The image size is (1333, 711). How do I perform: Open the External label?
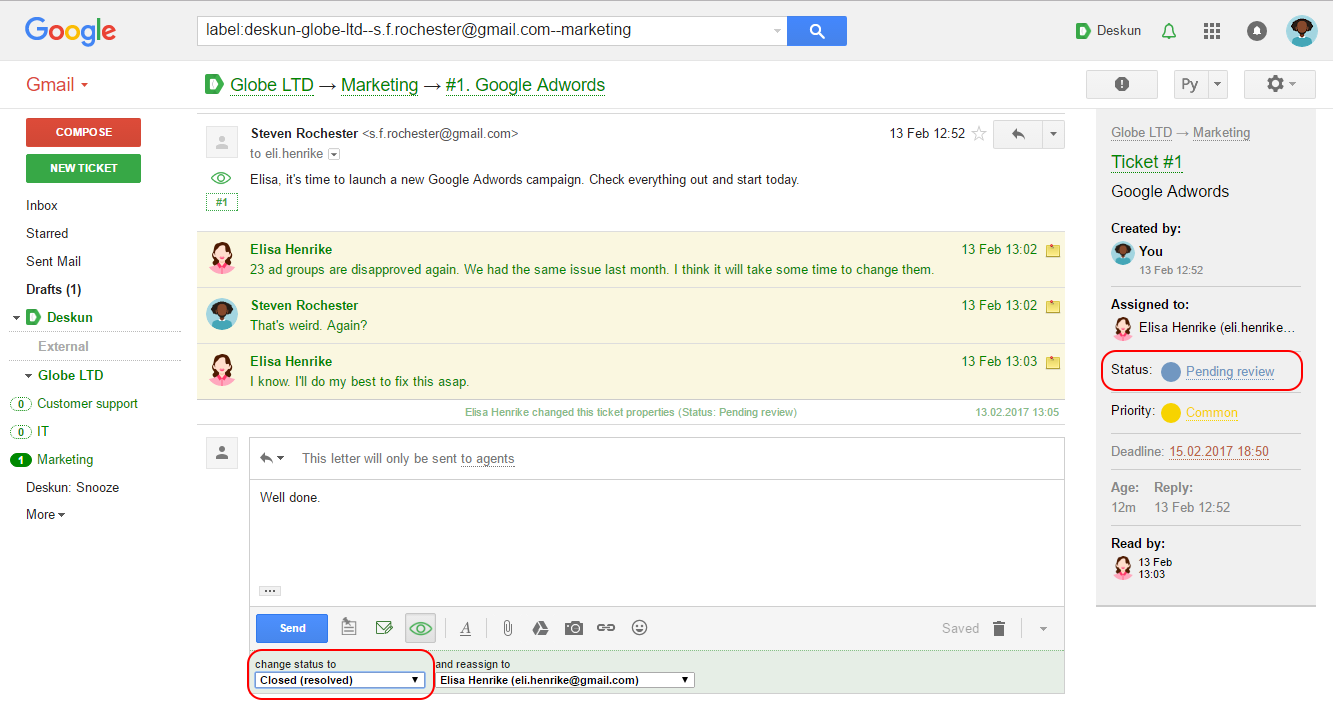click(63, 346)
